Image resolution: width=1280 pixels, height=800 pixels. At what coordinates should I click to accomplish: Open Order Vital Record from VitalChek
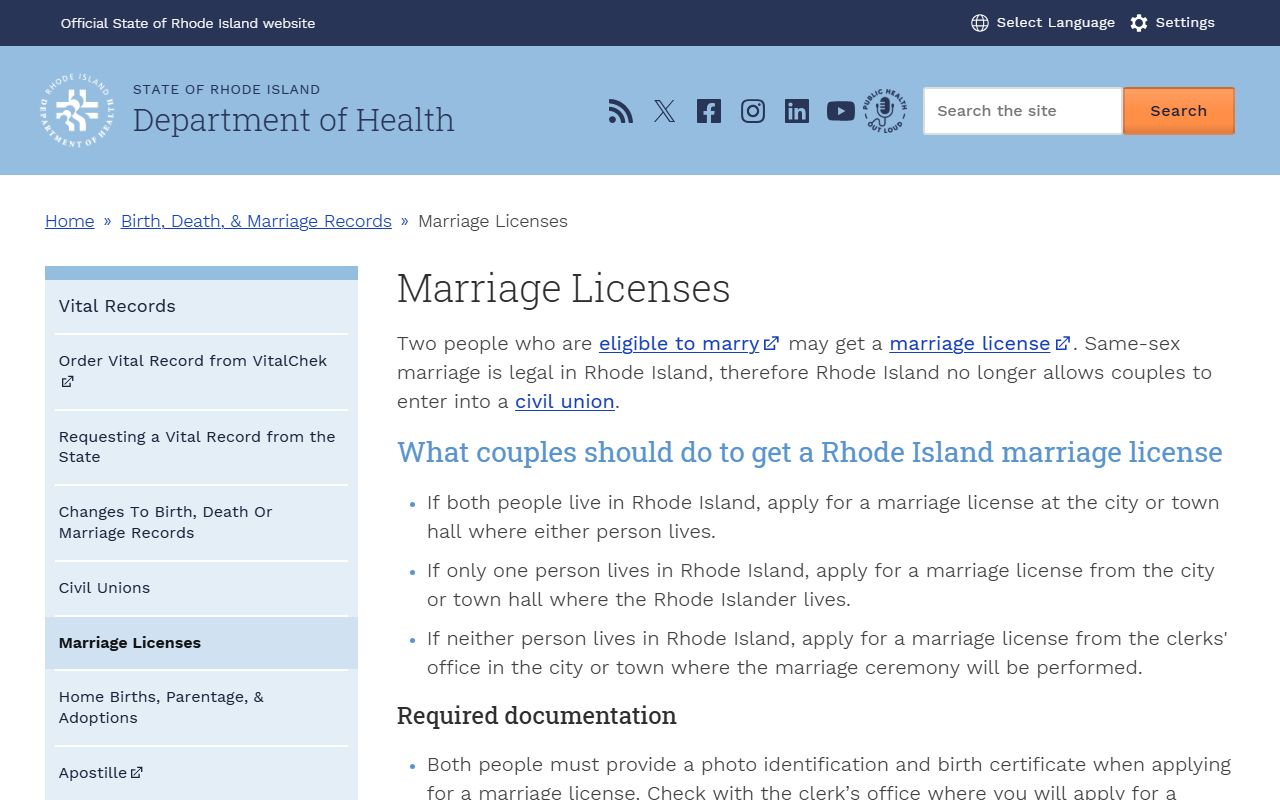pyautogui.click(x=201, y=371)
